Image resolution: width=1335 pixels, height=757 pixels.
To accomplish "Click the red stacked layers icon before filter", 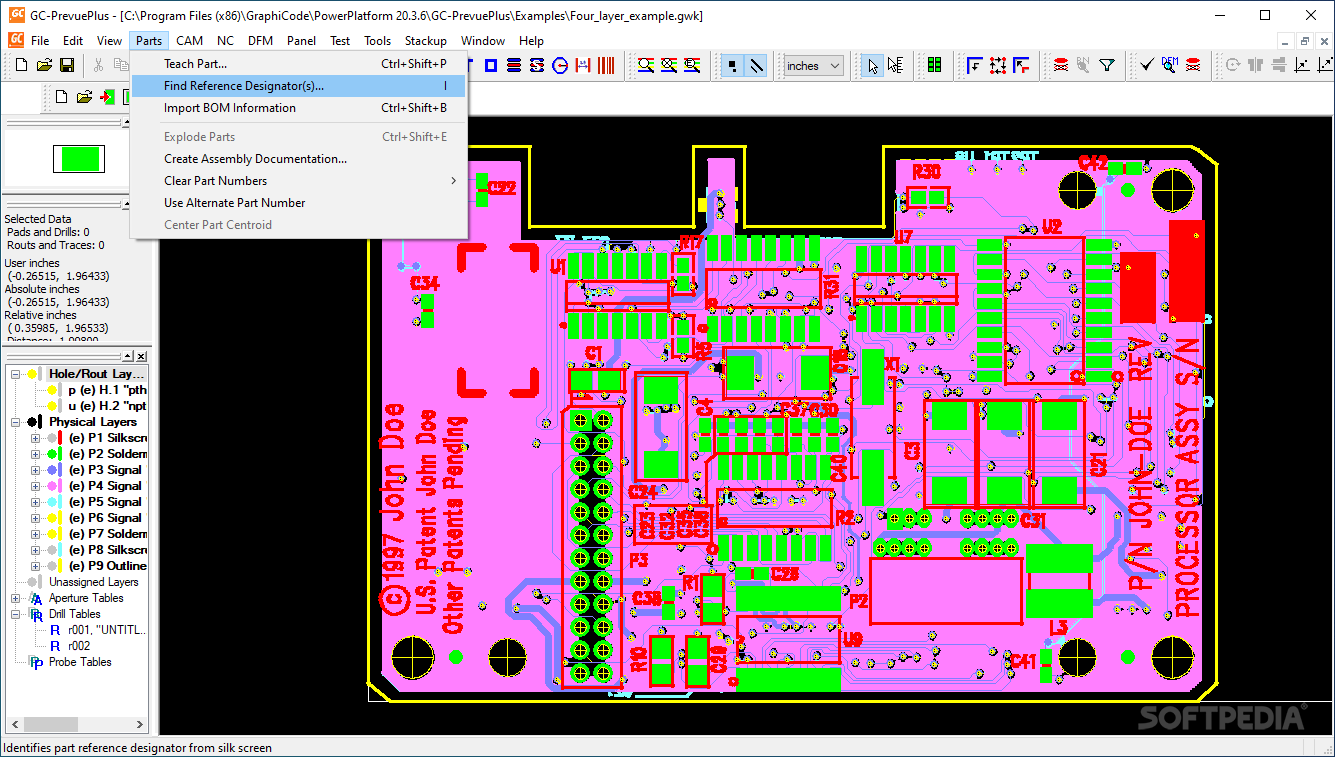I will (1060, 66).
